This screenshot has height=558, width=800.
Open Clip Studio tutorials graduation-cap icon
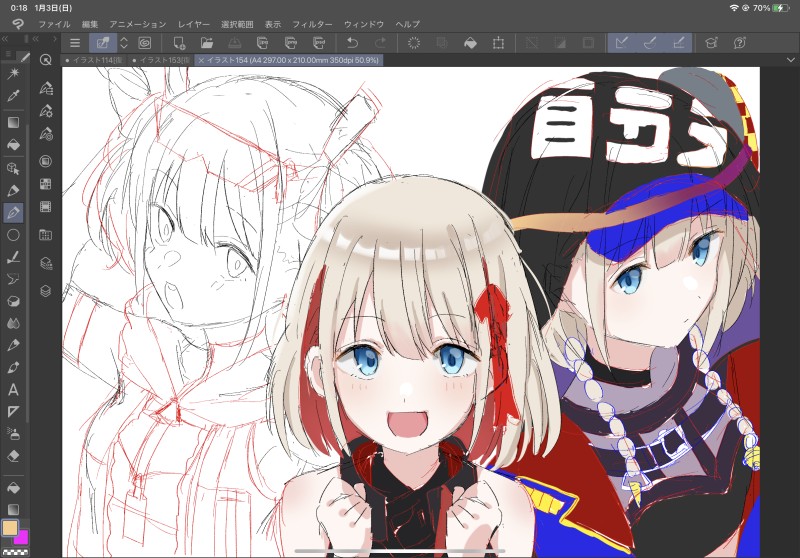click(711, 43)
